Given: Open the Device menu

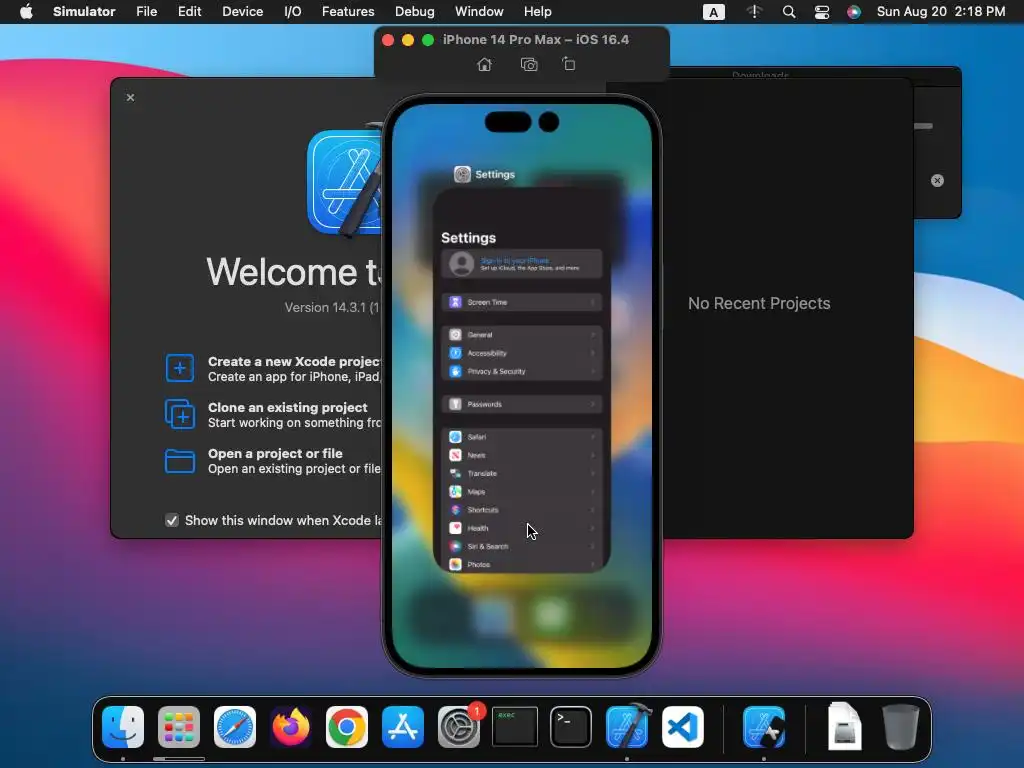Looking at the screenshot, I should (x=242, y=12).
